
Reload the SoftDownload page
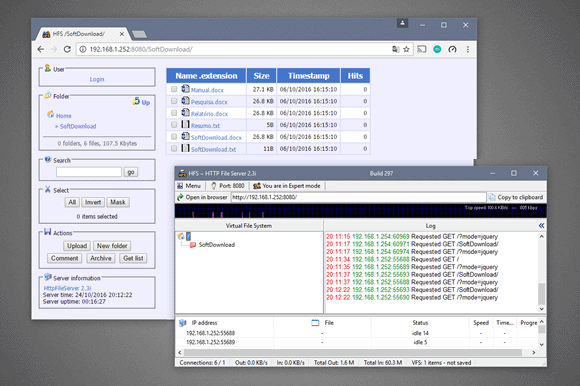tap(67, 49)
